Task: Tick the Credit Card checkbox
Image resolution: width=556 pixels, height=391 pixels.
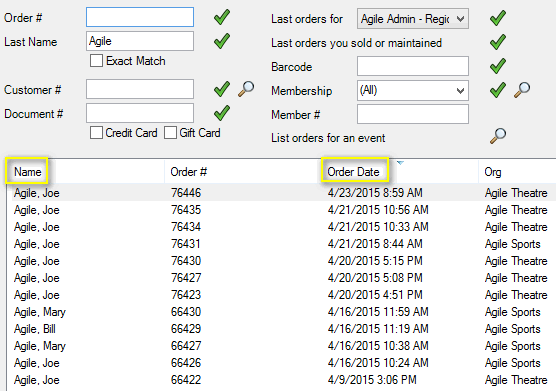Action: 96,133
